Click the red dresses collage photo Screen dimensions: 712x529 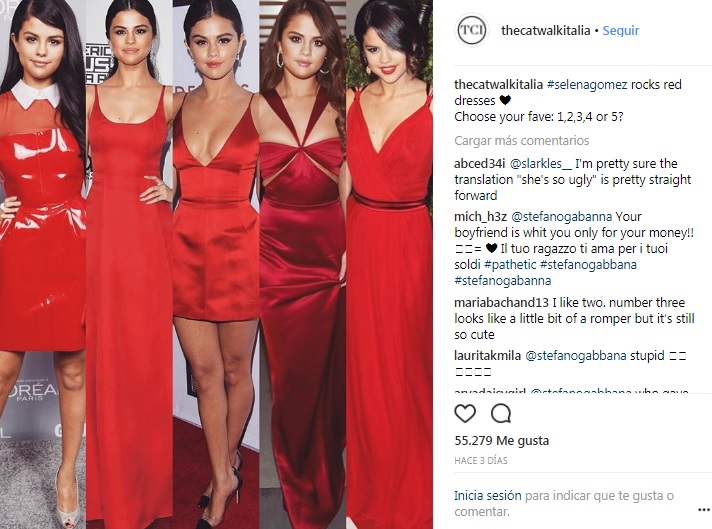[216, 264]
